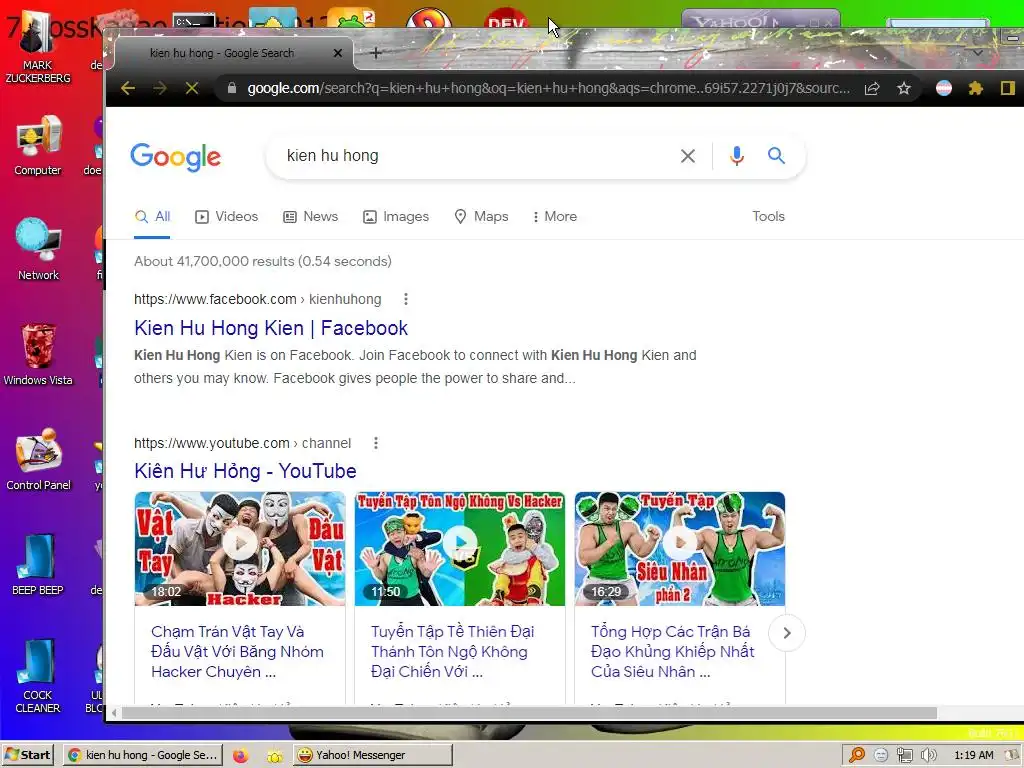The height and width of the screenshot is (768, 1024).
Task: Open the new tab plus button
Action: point(376,53)
